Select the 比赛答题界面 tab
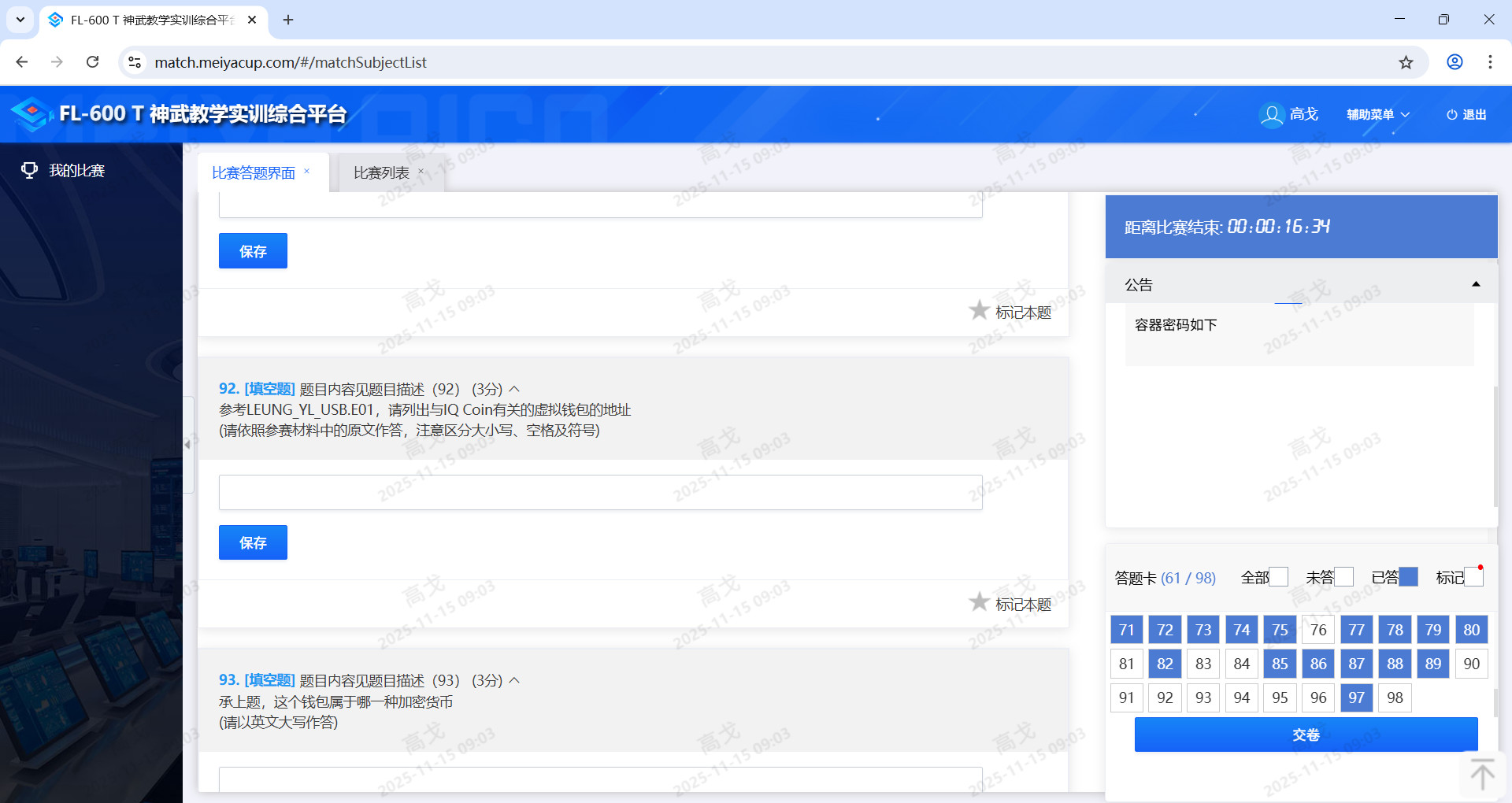This screenshot has width=1512, height=803. click(x=253, y=173)
